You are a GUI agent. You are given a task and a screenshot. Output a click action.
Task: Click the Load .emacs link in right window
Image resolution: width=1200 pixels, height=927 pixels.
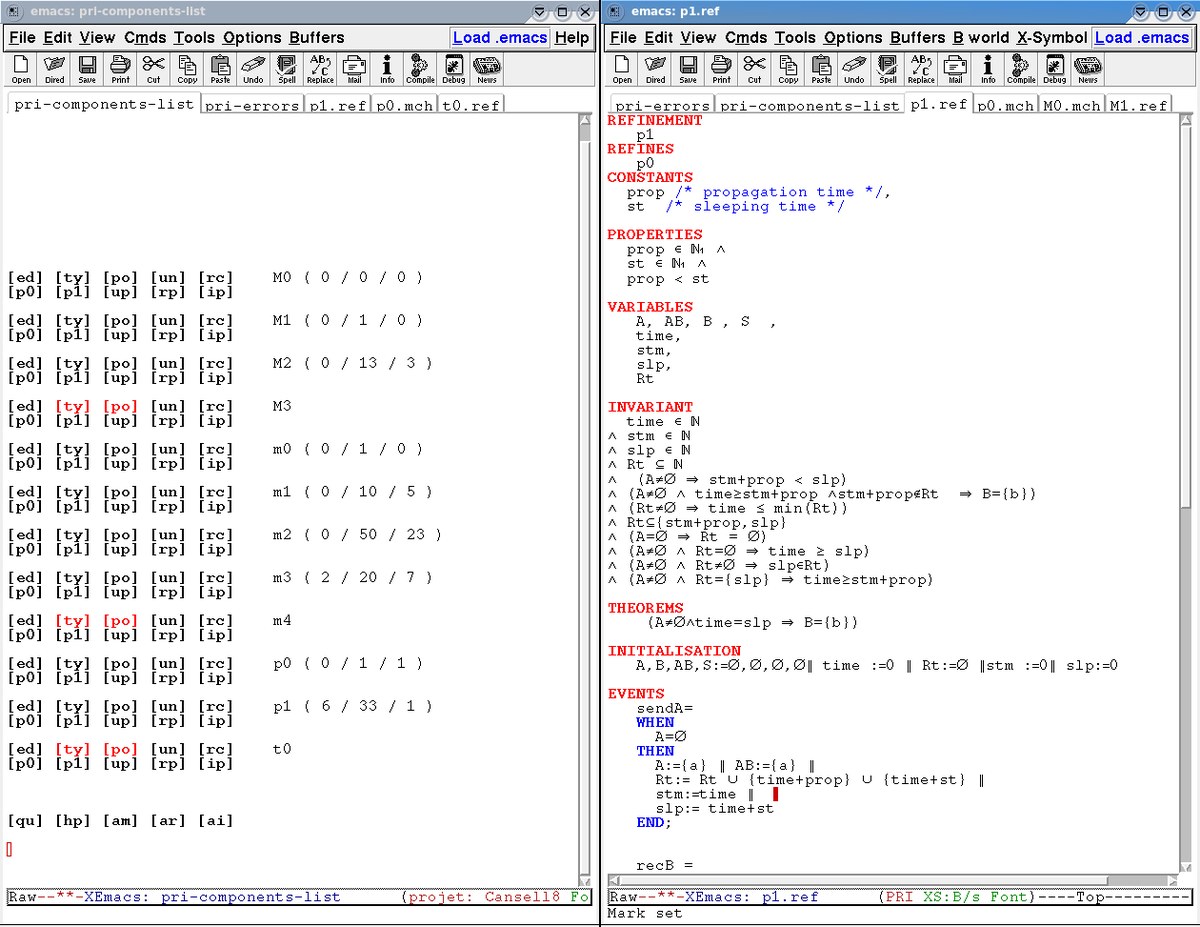pos(1141,37)
